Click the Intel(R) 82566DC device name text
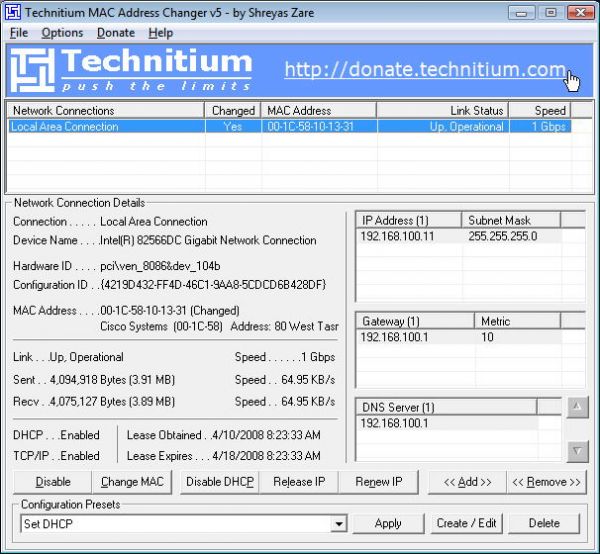 click(208, 240)
